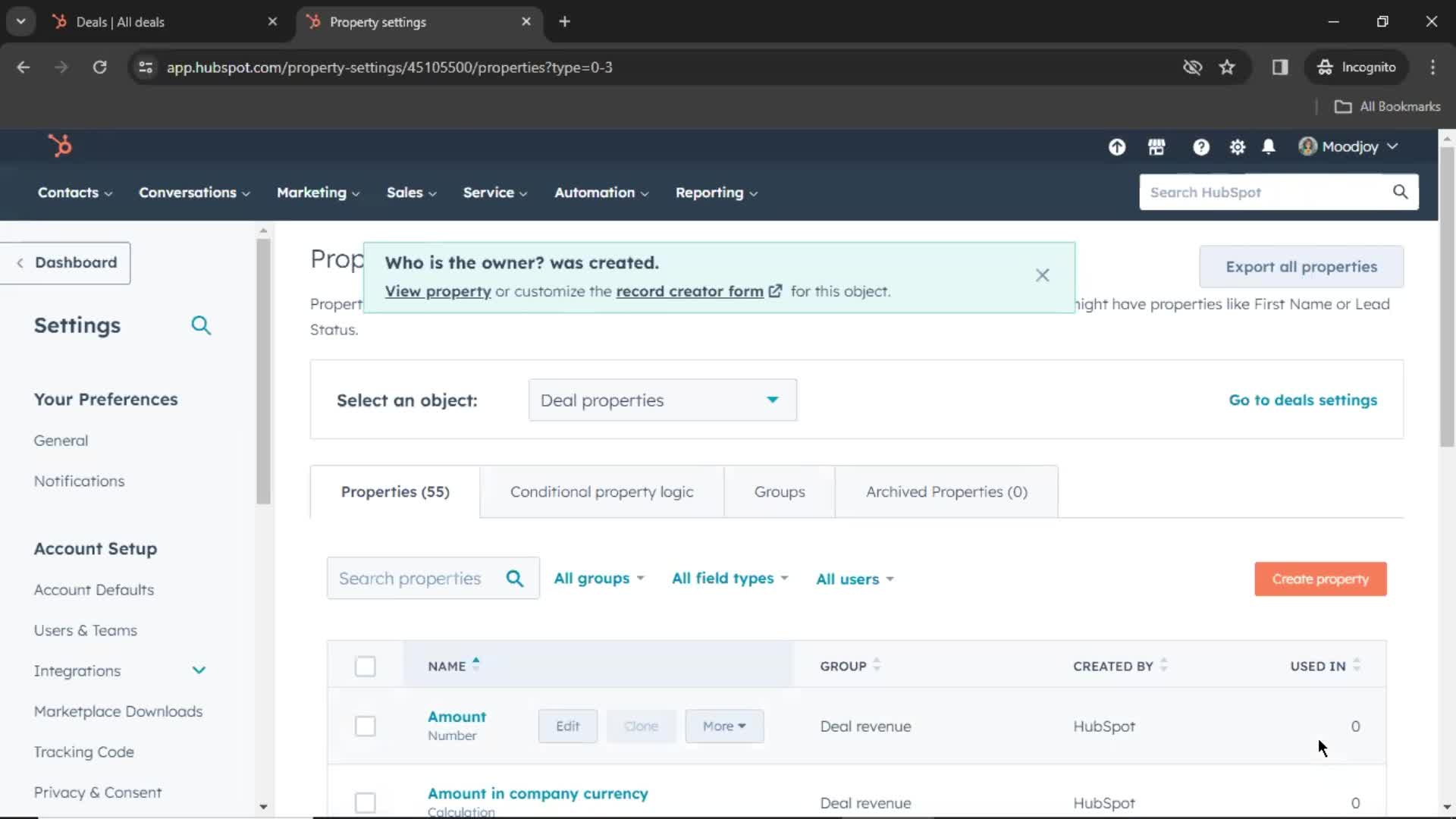Sort by the NAME column
1456x819 pixels.
(x=453, y=665)
